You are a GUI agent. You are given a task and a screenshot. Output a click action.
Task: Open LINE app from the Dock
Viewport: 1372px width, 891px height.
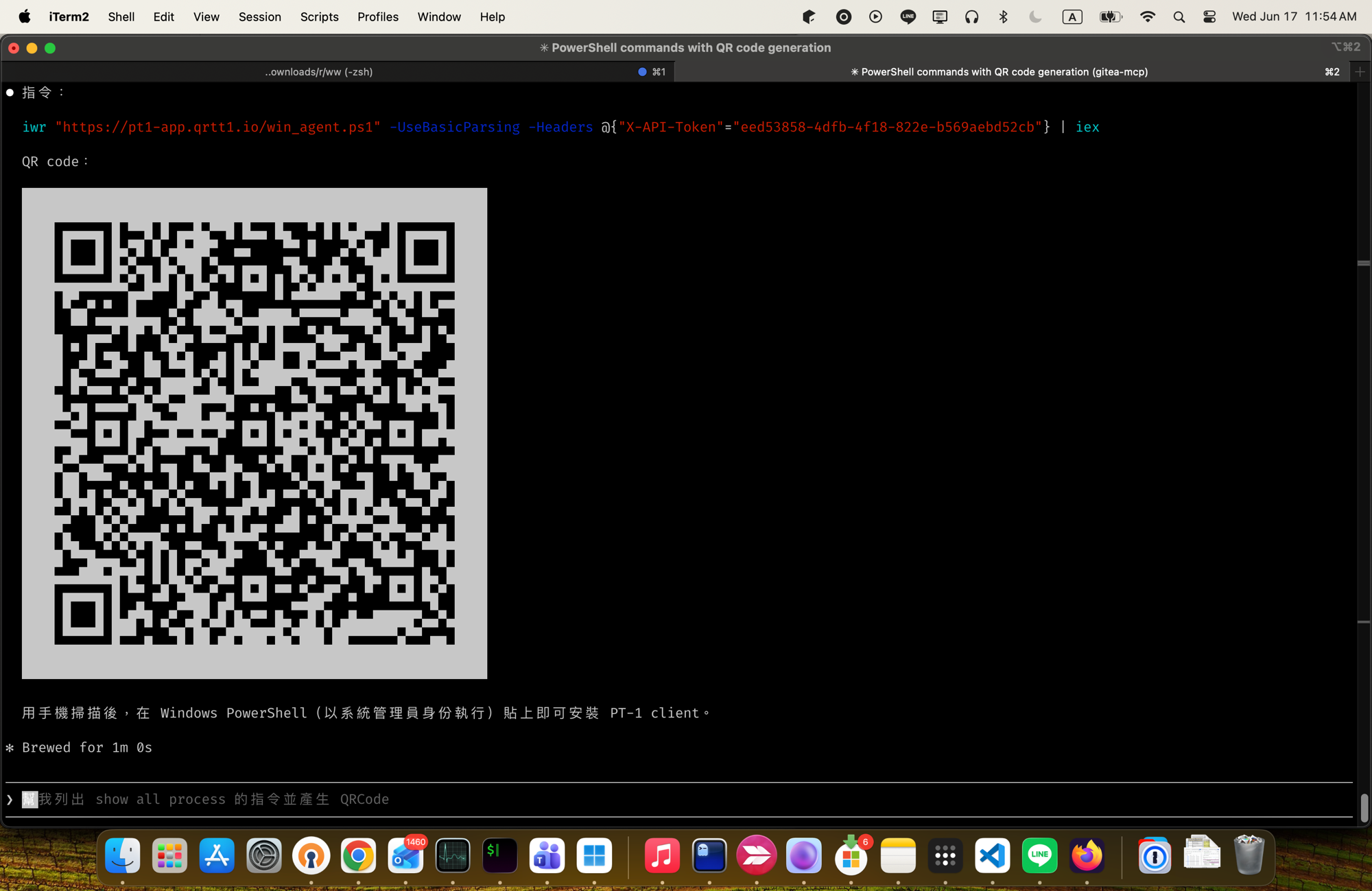point(1039,855)
